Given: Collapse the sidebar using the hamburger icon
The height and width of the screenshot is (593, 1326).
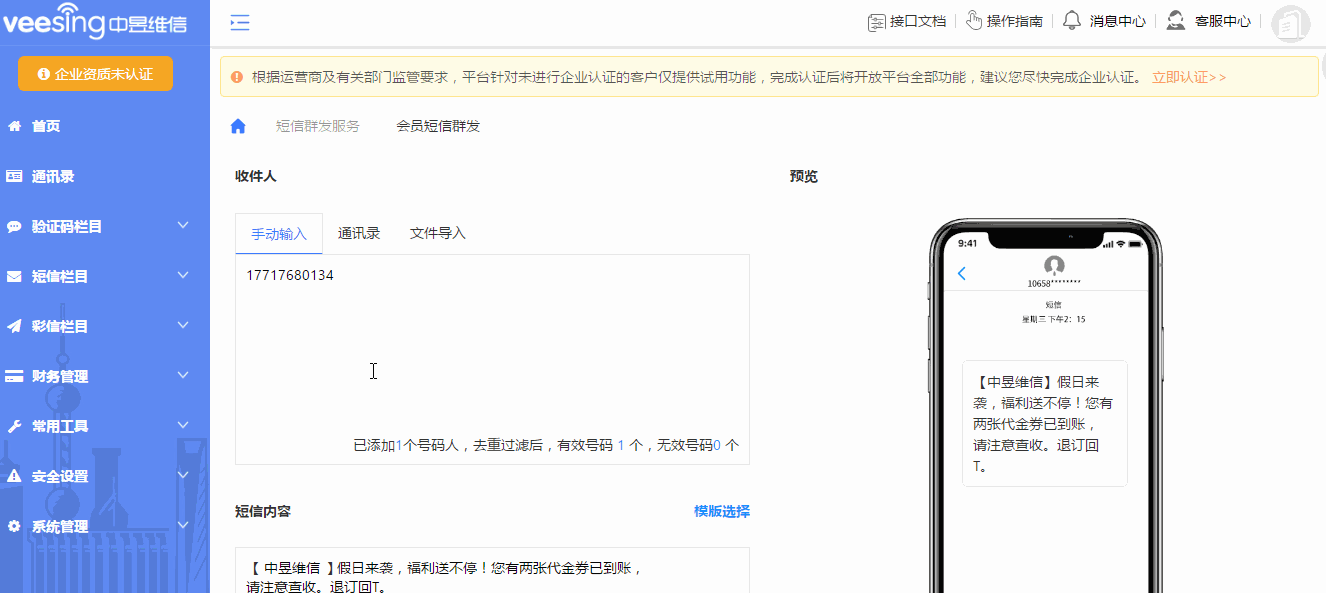Looking at the screenshot, I should (x=238, y=21).
